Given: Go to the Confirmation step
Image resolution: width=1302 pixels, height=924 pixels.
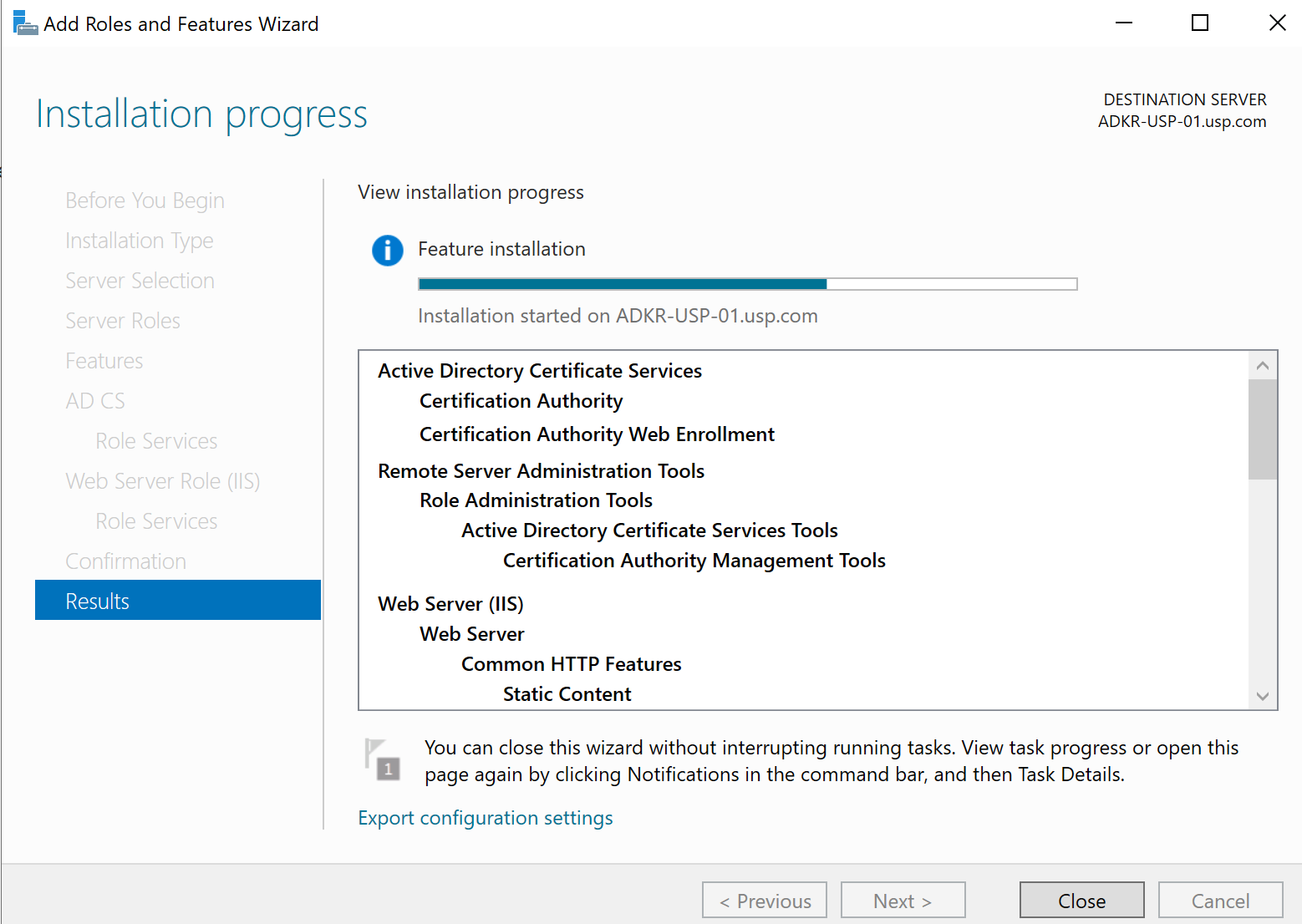Looking at the screenshot, I should [126, 561].
